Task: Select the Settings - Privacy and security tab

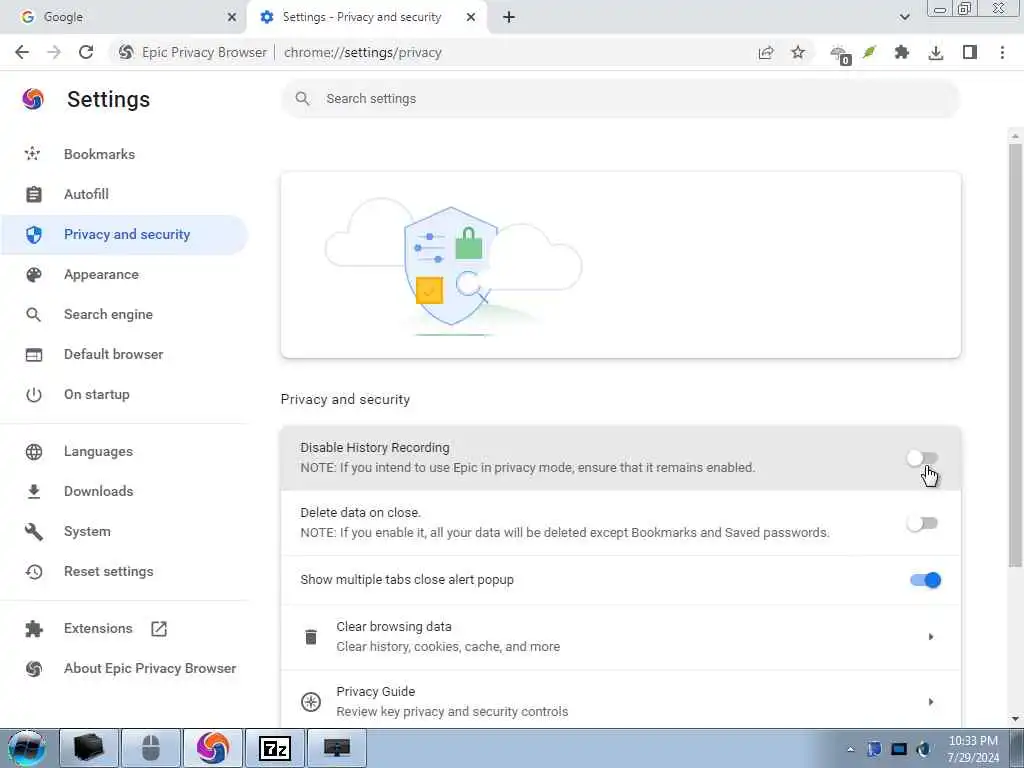Action: (x=366, y=17)
